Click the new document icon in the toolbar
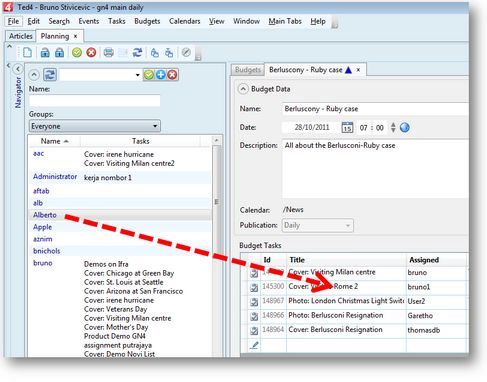 (28, 53)
